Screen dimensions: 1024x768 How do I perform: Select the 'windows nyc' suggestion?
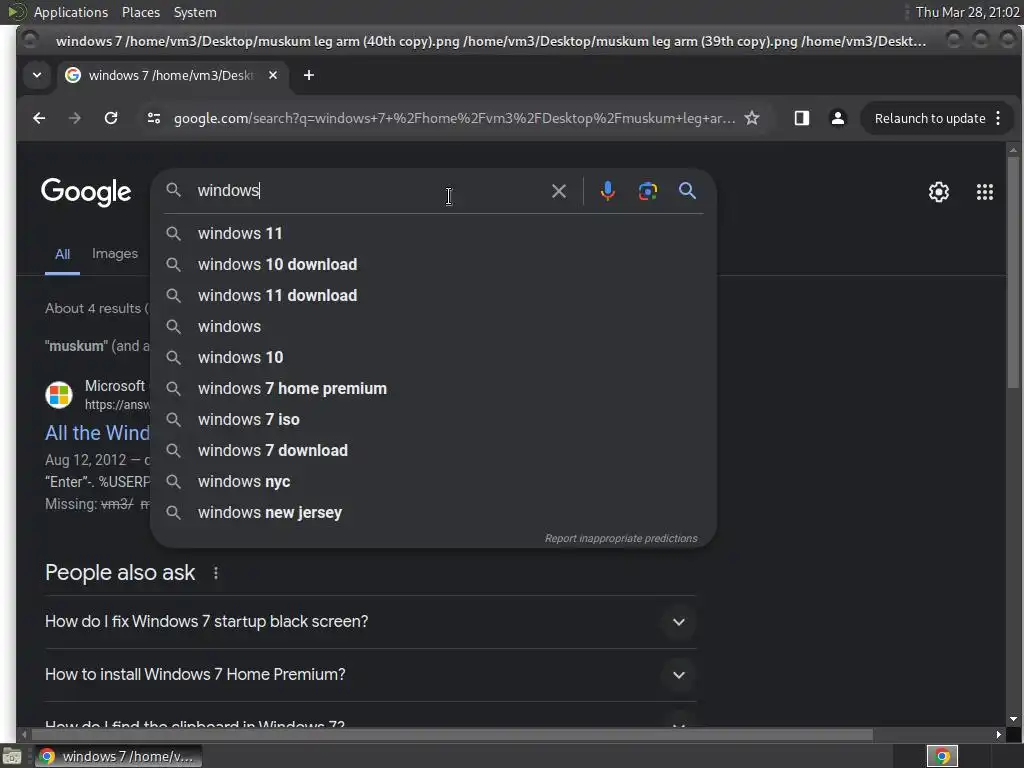pyautogui.click(x=434, y=481)
